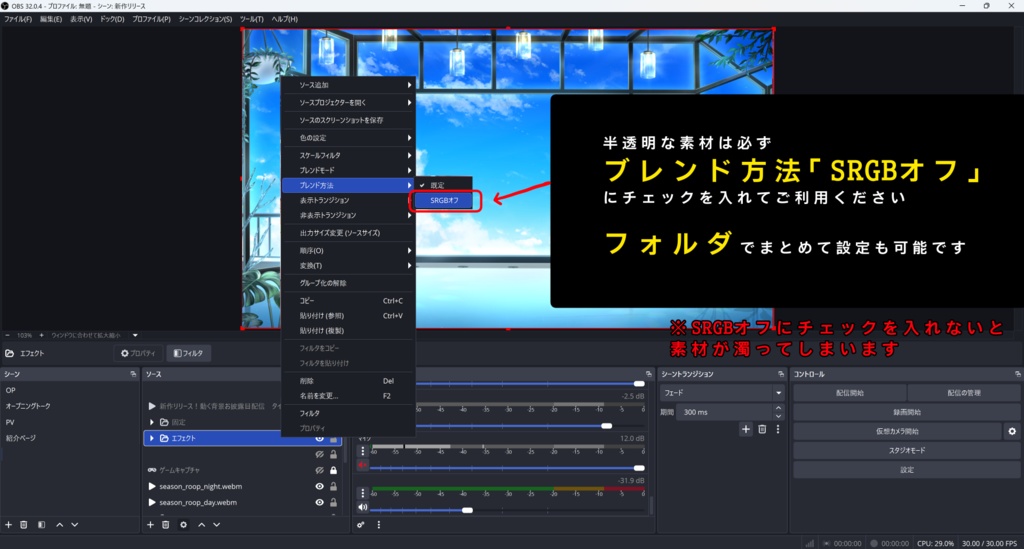
Task: Open preview scaling dropdown arrow
Action: click(135, 335)
